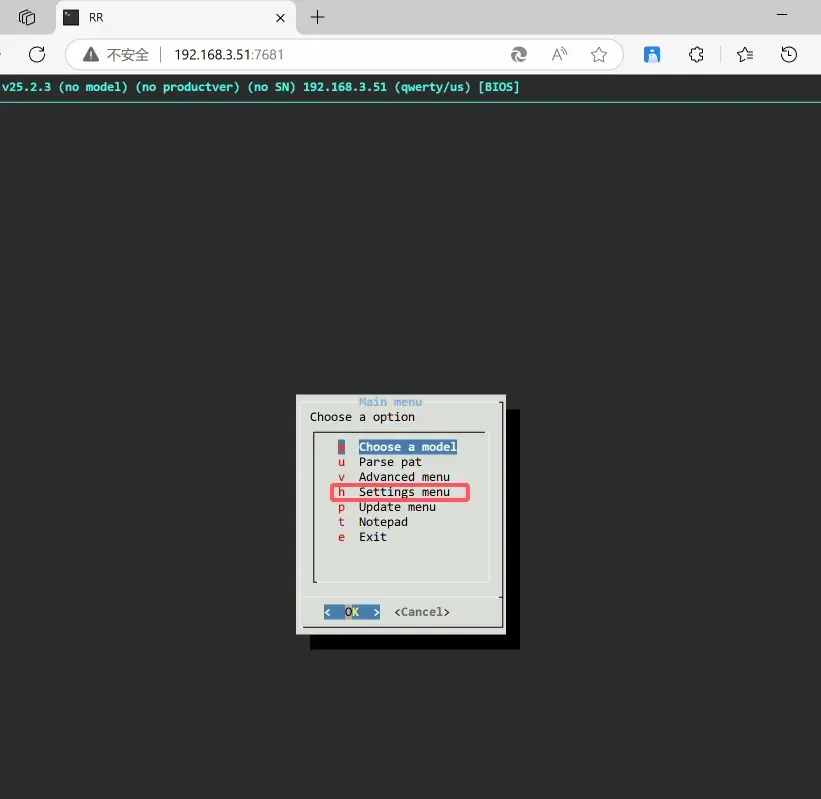821x799 pixels.
Task: Open the Update menu entry
Action: click(x=397, y=507)
